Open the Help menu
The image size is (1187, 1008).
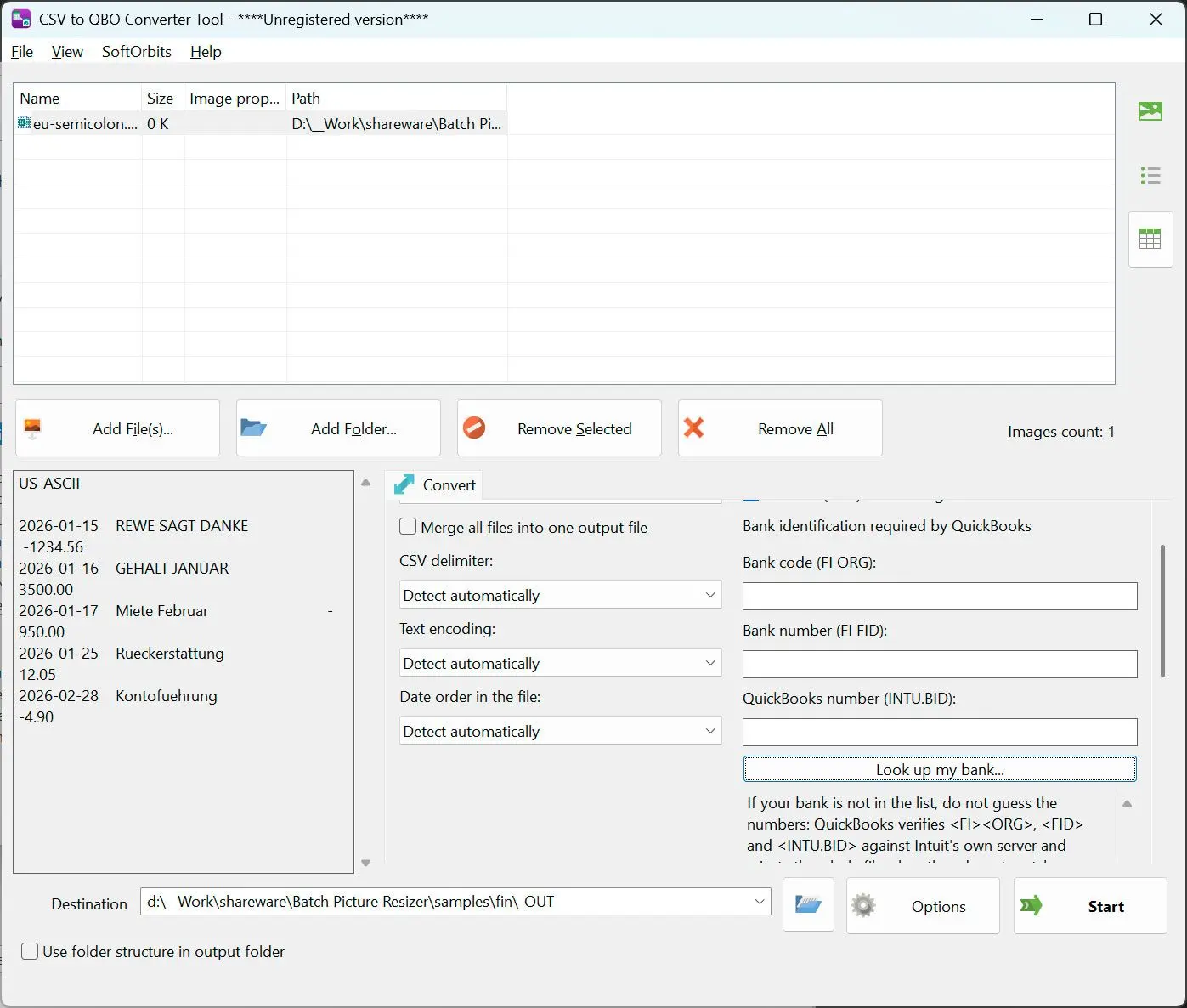[x=206, y=52]
